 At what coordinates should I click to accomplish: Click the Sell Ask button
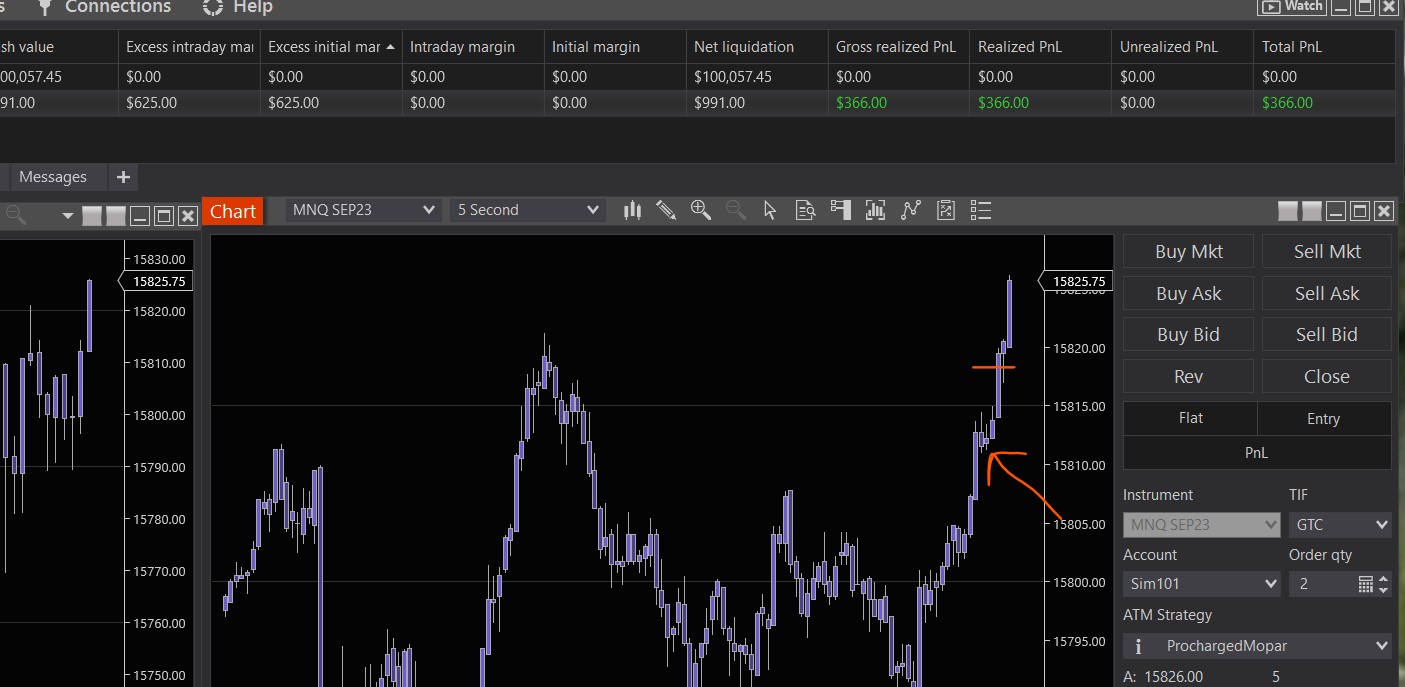click(1327, 294)
